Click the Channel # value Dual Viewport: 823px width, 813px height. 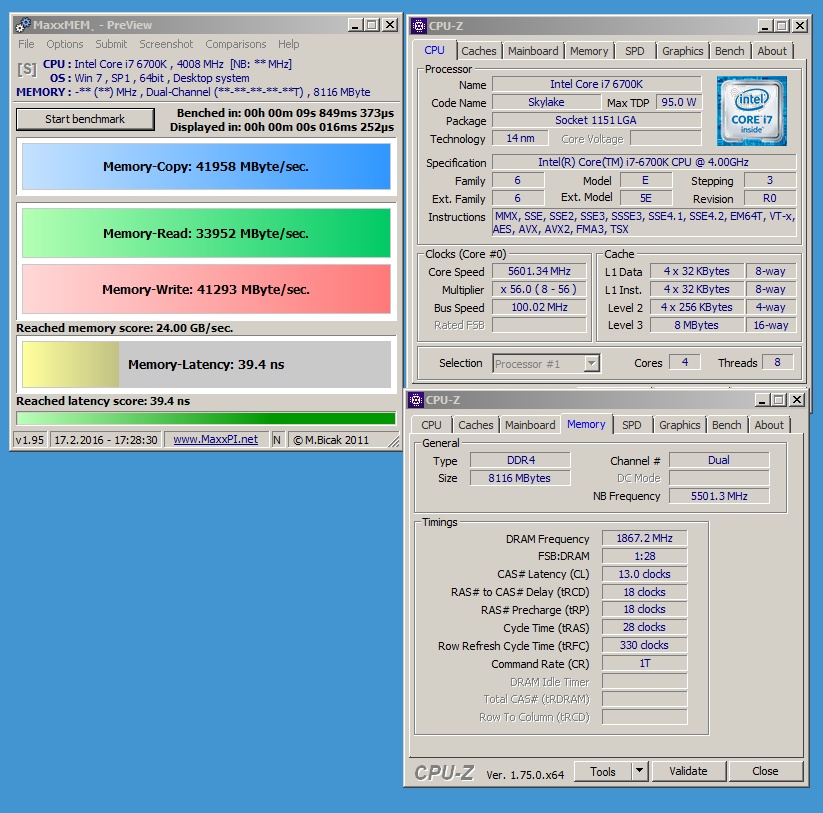[719, 460]
